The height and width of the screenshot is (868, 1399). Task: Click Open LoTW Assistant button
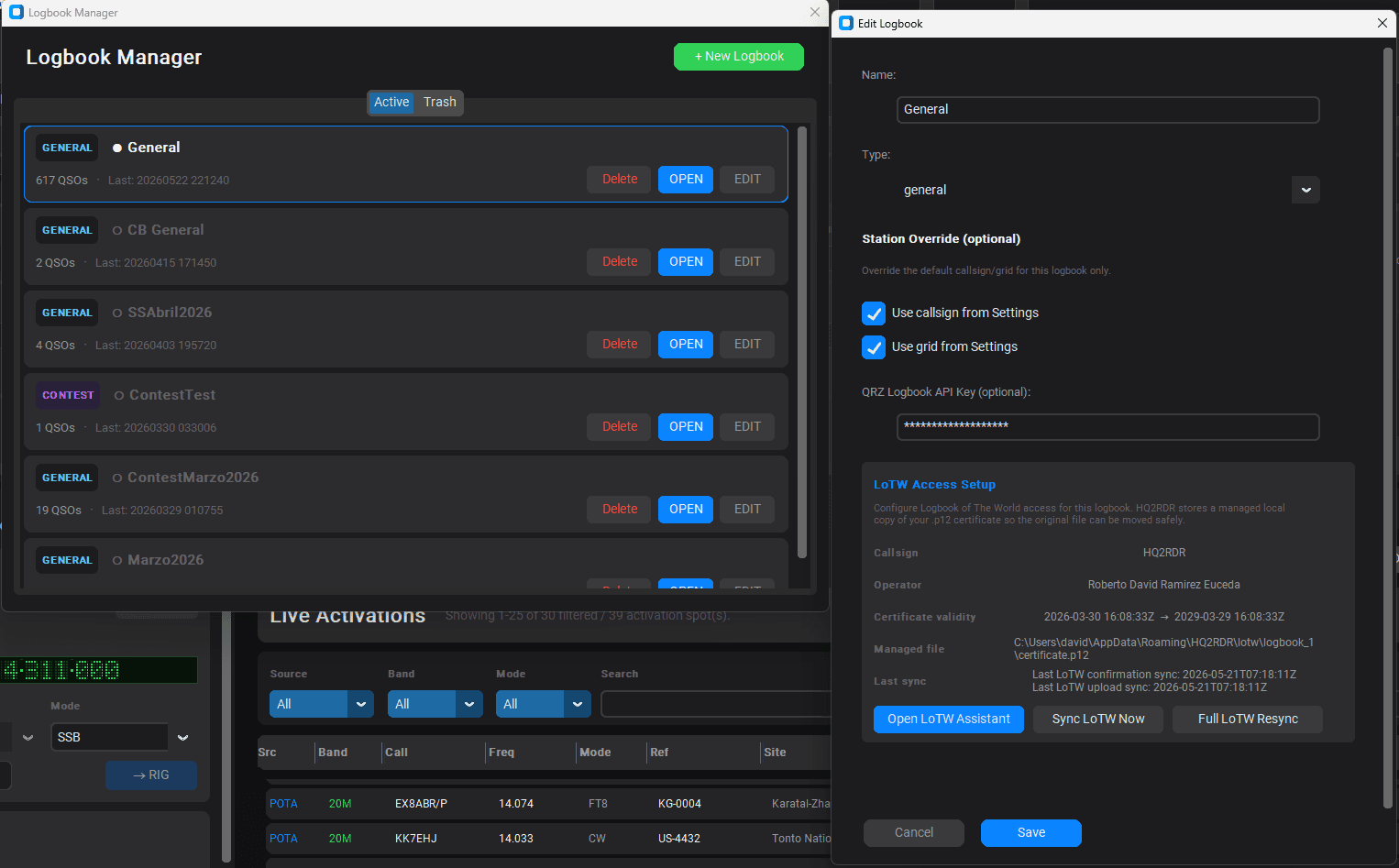coord(949,720)
